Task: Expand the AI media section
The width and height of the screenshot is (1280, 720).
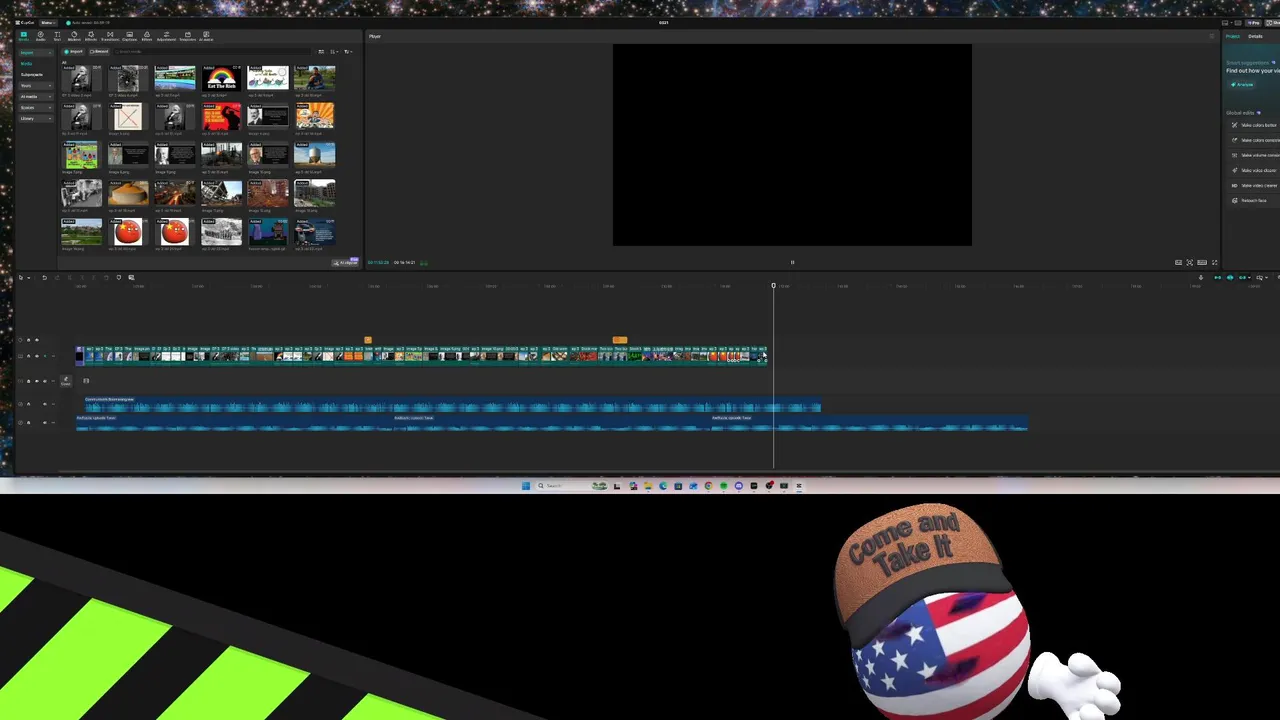Action: (x=36, y=97)
